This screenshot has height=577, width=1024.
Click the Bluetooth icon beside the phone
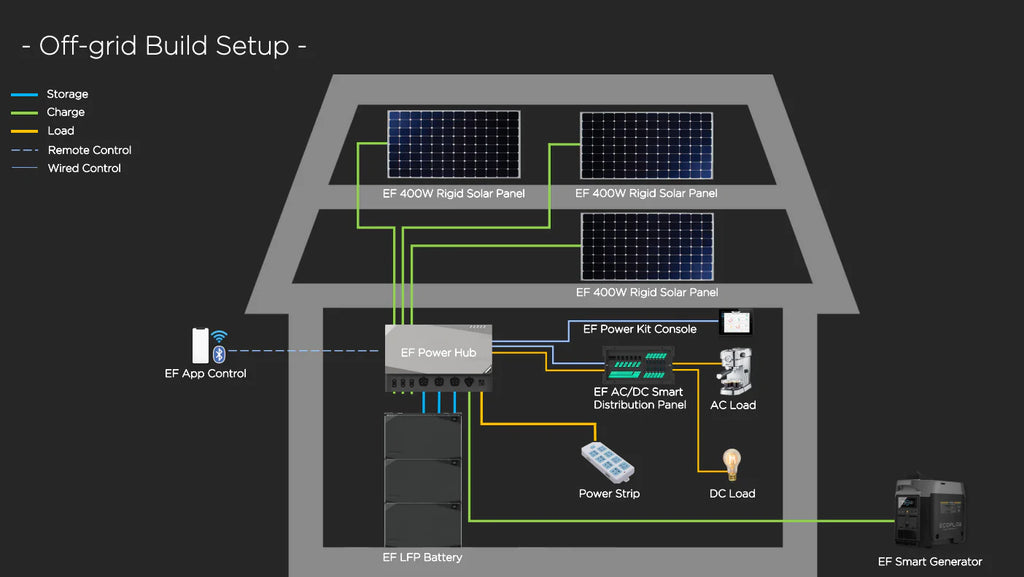coord(219,354)
